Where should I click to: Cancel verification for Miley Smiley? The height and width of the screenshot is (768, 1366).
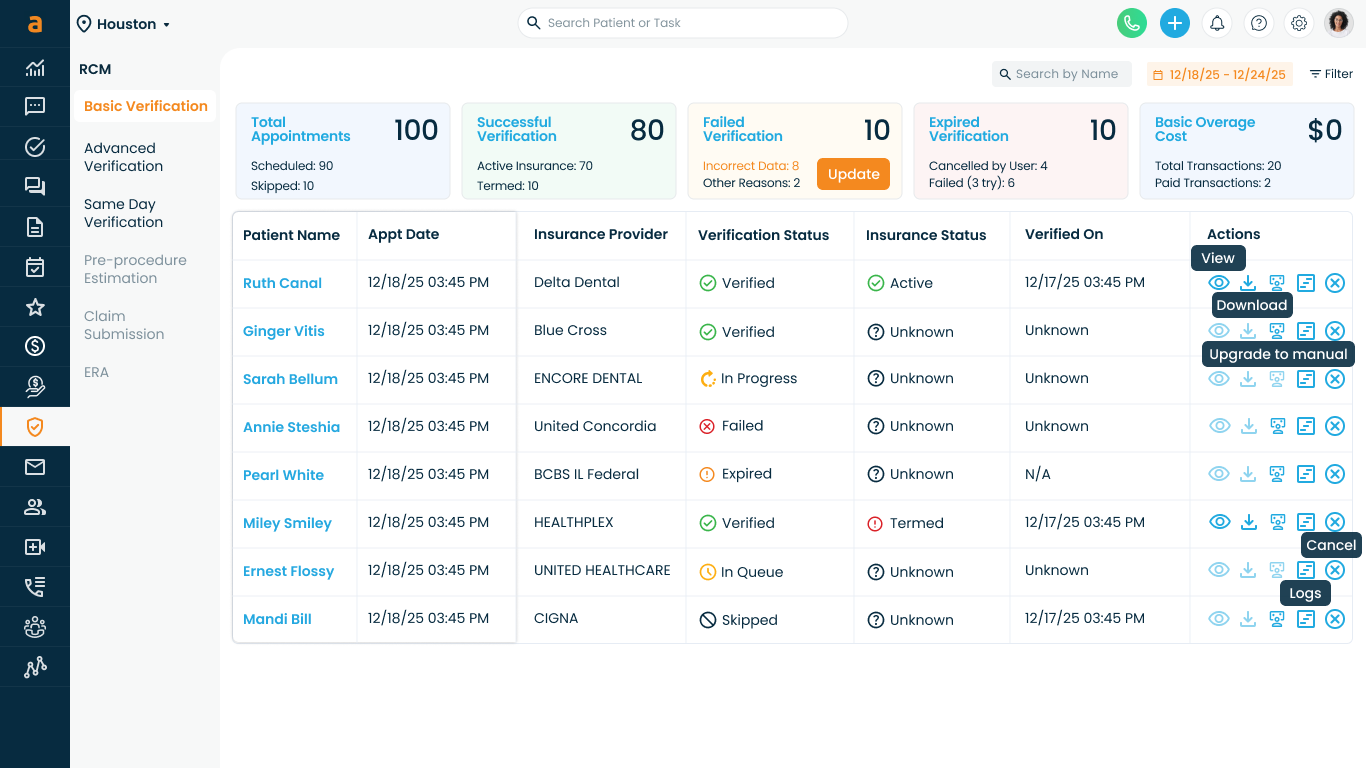(1335, 522)
